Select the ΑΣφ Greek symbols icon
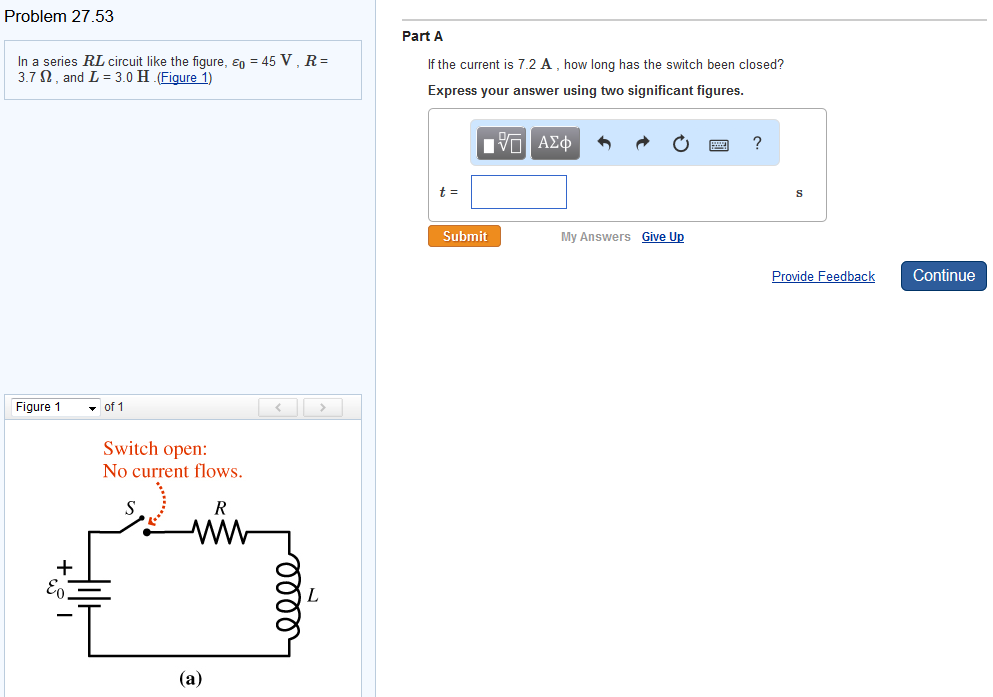Screen dimensions: 993x697 555,143
